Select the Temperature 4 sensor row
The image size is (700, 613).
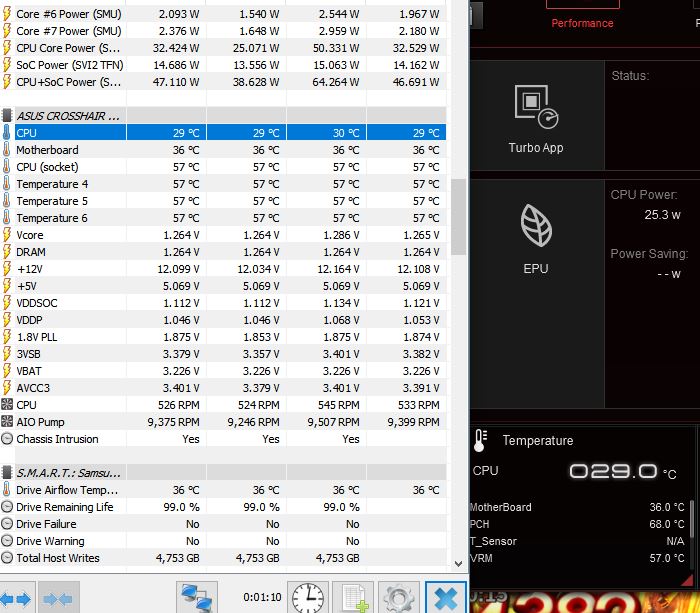pos(223,184)
